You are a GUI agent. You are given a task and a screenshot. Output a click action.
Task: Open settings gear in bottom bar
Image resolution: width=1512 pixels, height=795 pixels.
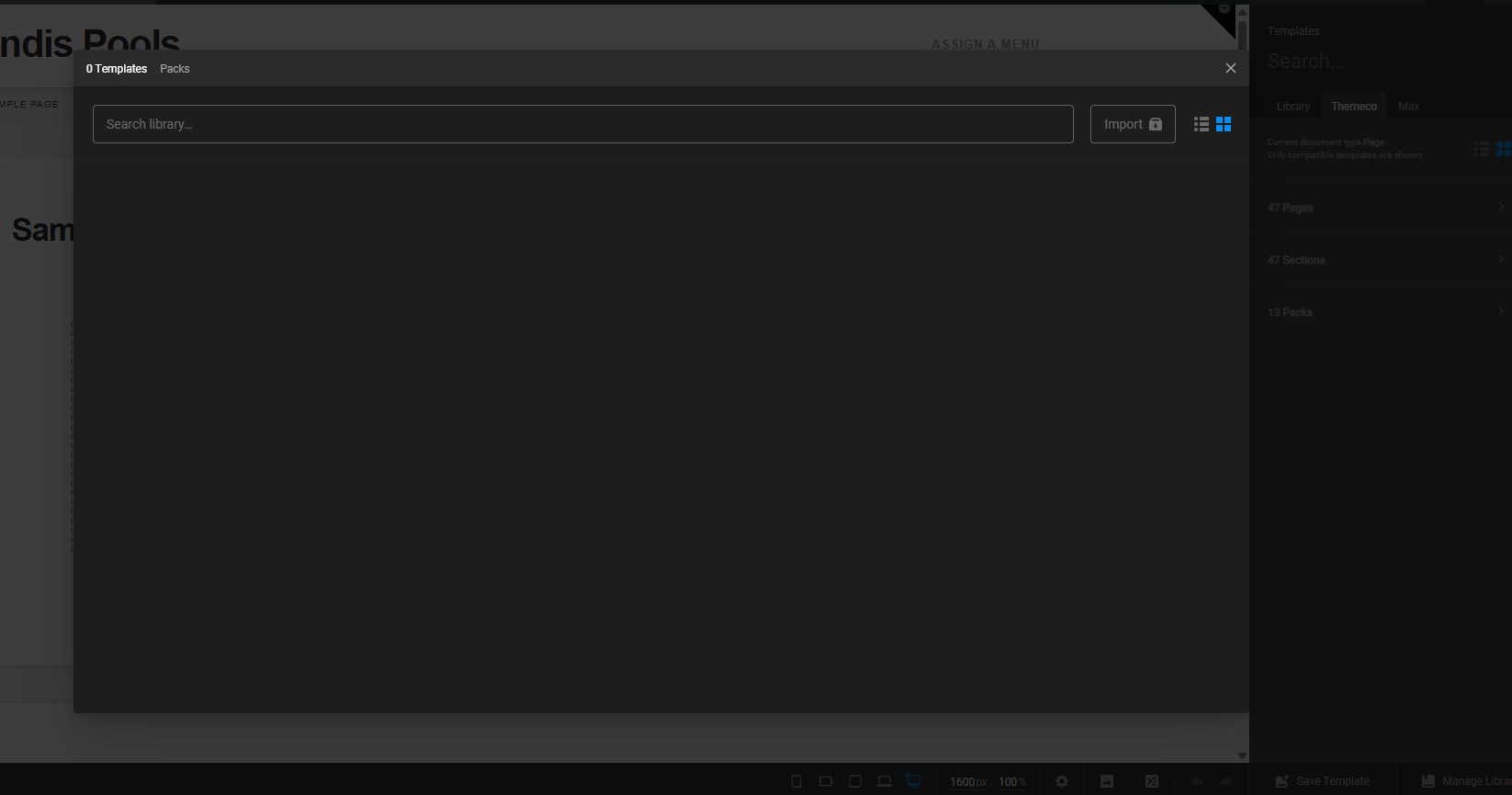pos(1062,781)
